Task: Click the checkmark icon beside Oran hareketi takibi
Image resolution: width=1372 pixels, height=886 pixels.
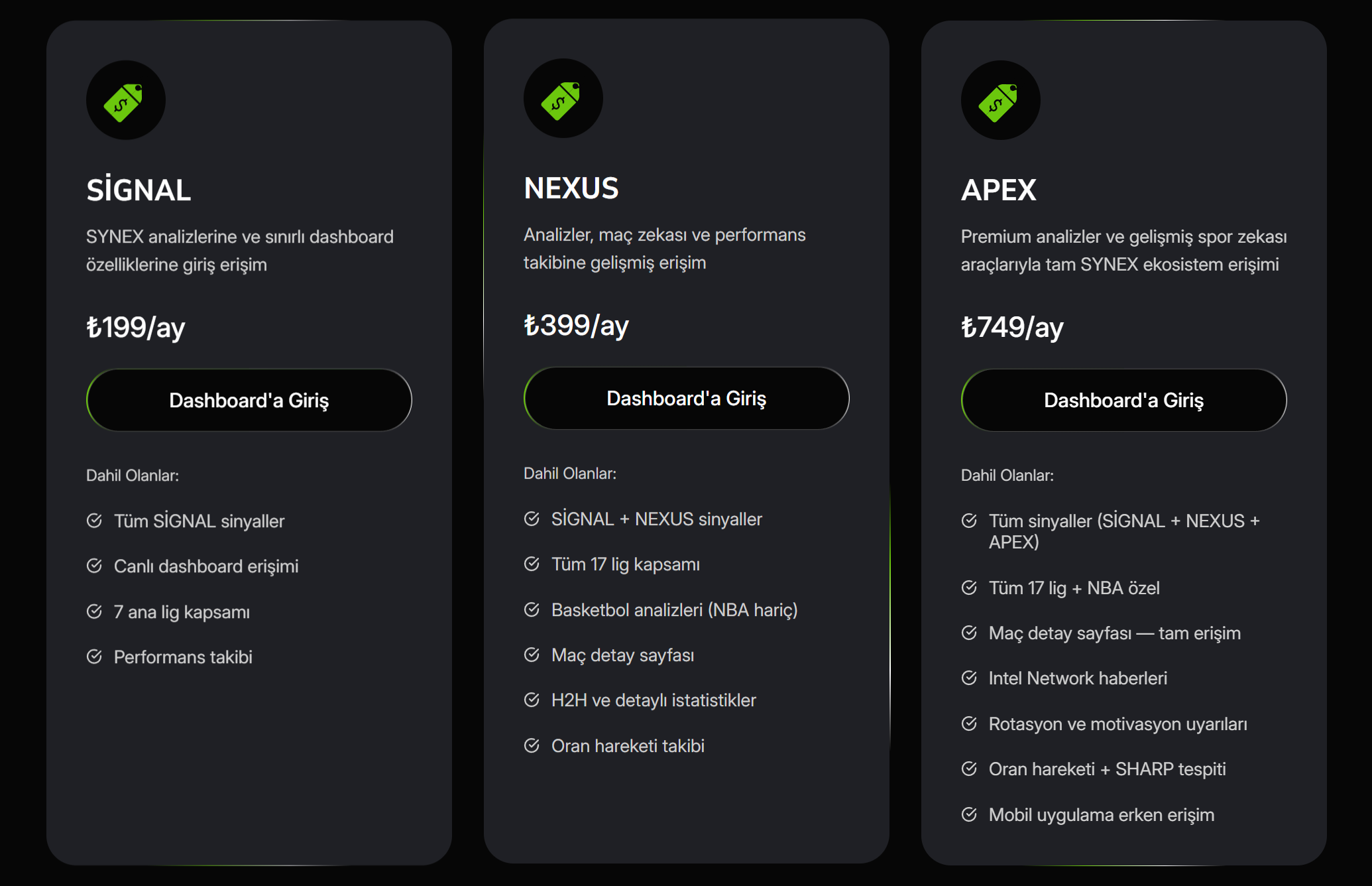Action: 532,745
